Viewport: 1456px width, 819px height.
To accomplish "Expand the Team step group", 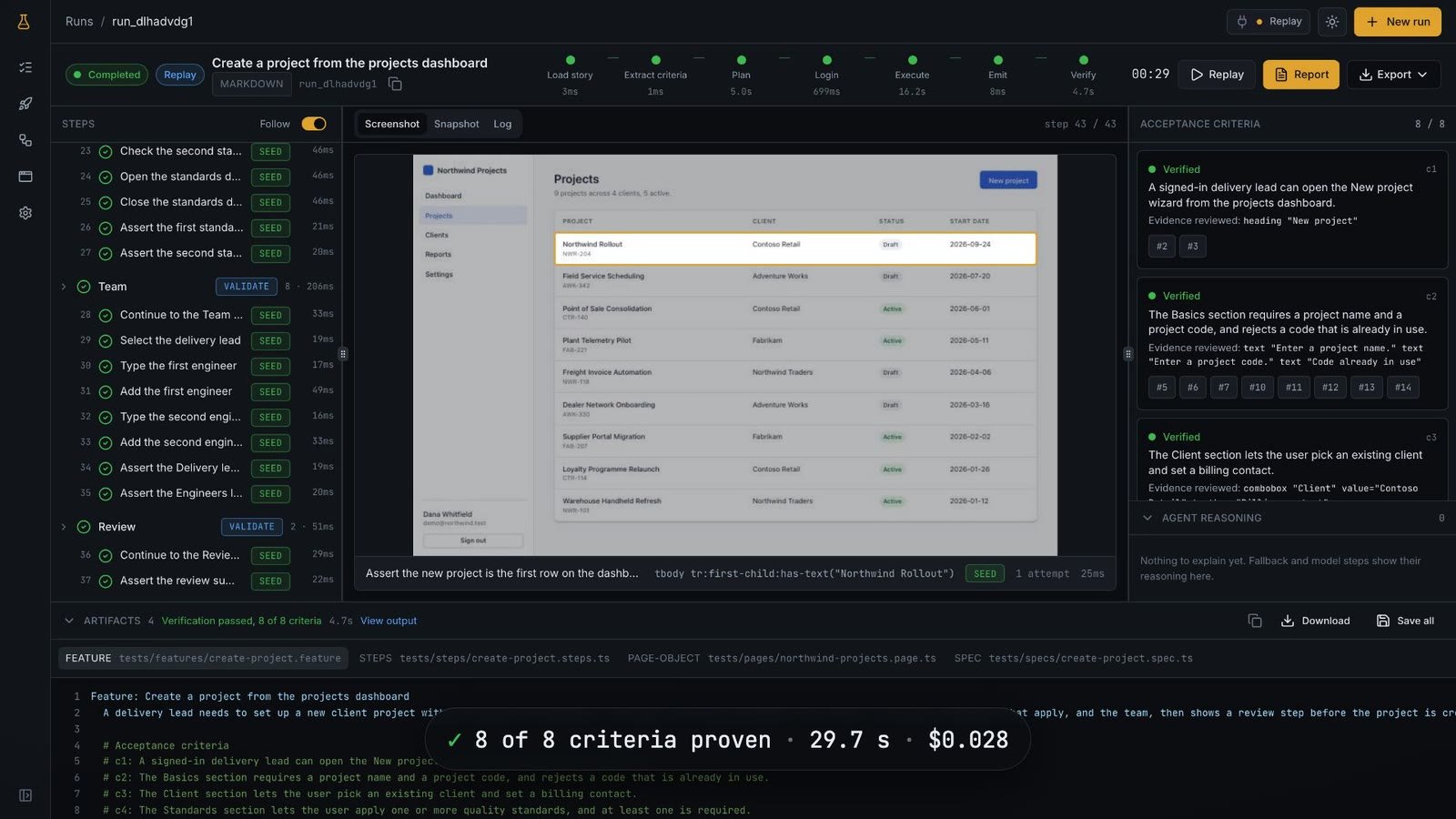I will pyautogui.click(x=64, y=287).
